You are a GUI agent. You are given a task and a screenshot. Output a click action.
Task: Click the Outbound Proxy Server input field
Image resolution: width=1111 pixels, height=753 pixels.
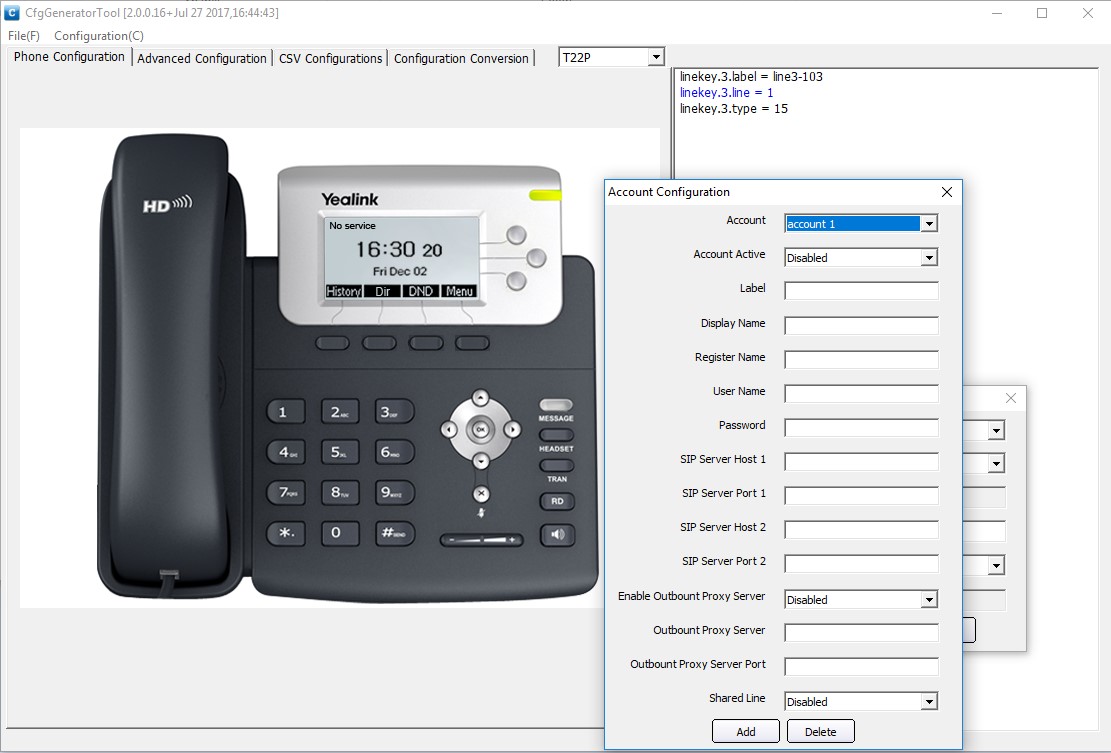(x=861, y=632)
